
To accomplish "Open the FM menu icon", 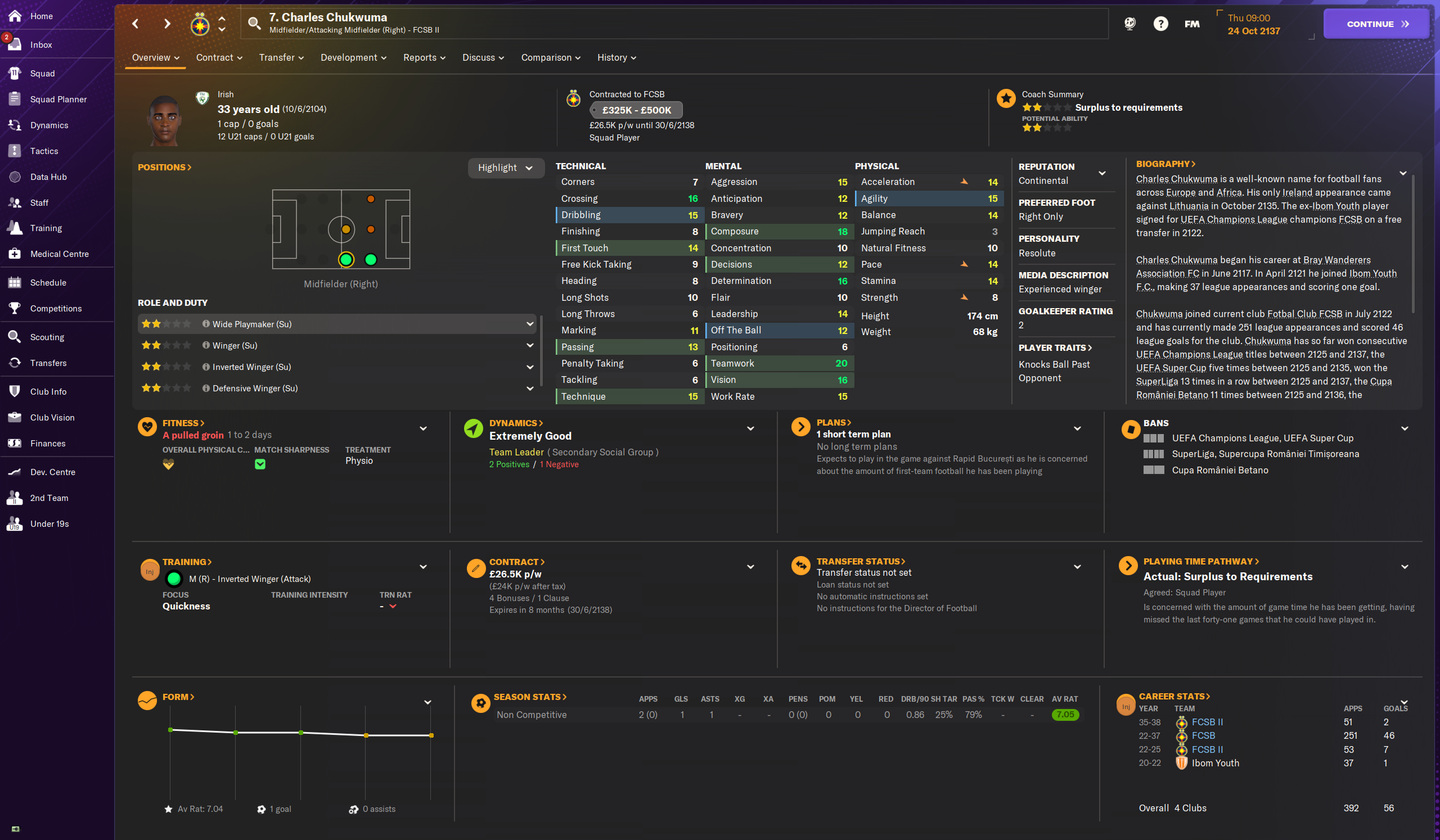I will tap(1192, 24).
